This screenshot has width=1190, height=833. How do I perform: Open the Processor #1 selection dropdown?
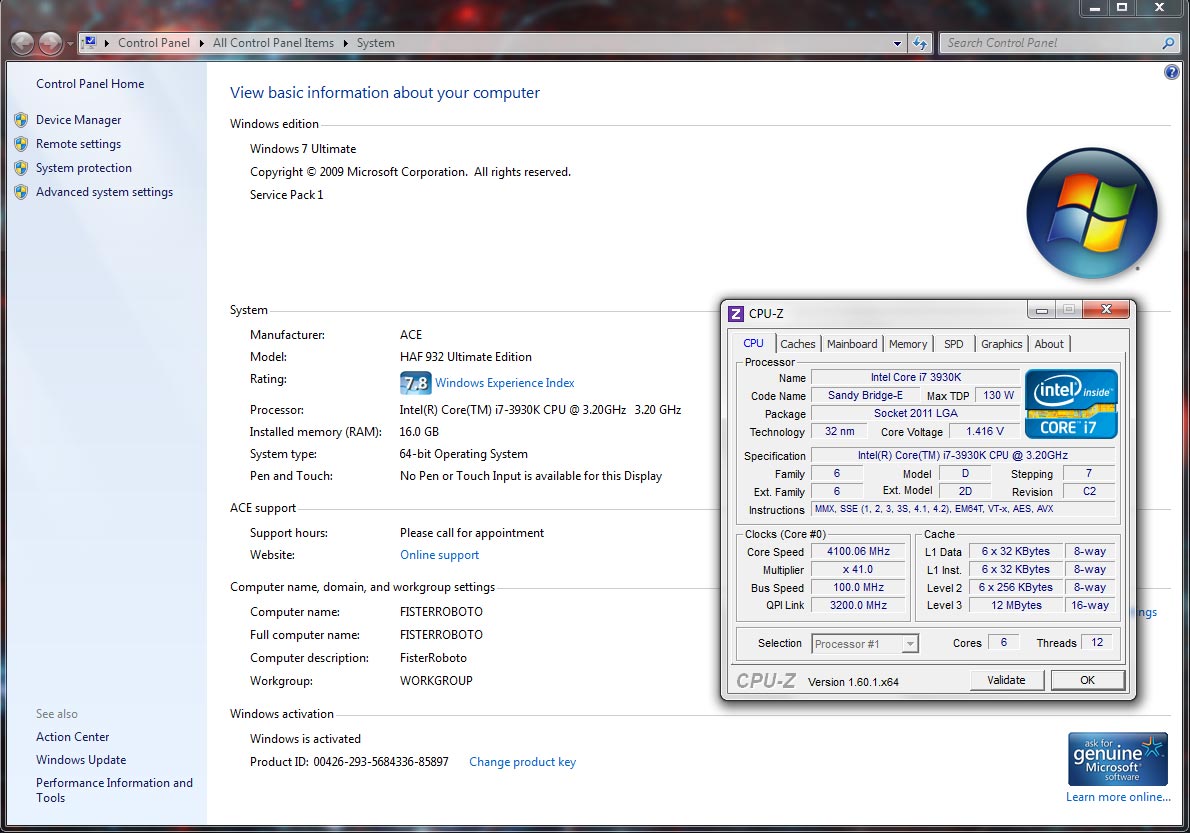pyautogui.click(x=865, y=644)
